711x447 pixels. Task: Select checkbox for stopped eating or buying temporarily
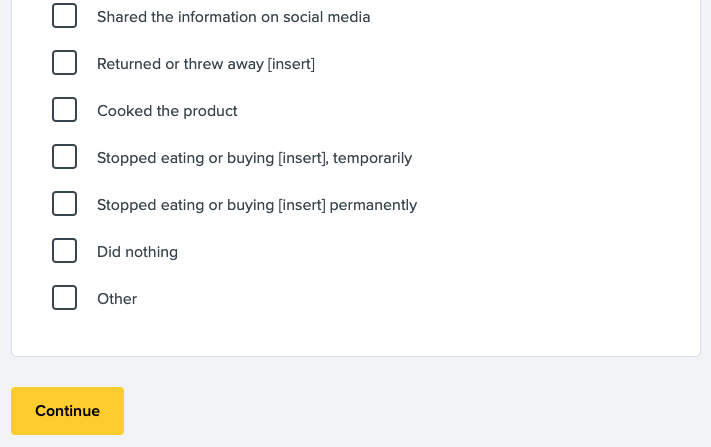[x=65, y=157]
